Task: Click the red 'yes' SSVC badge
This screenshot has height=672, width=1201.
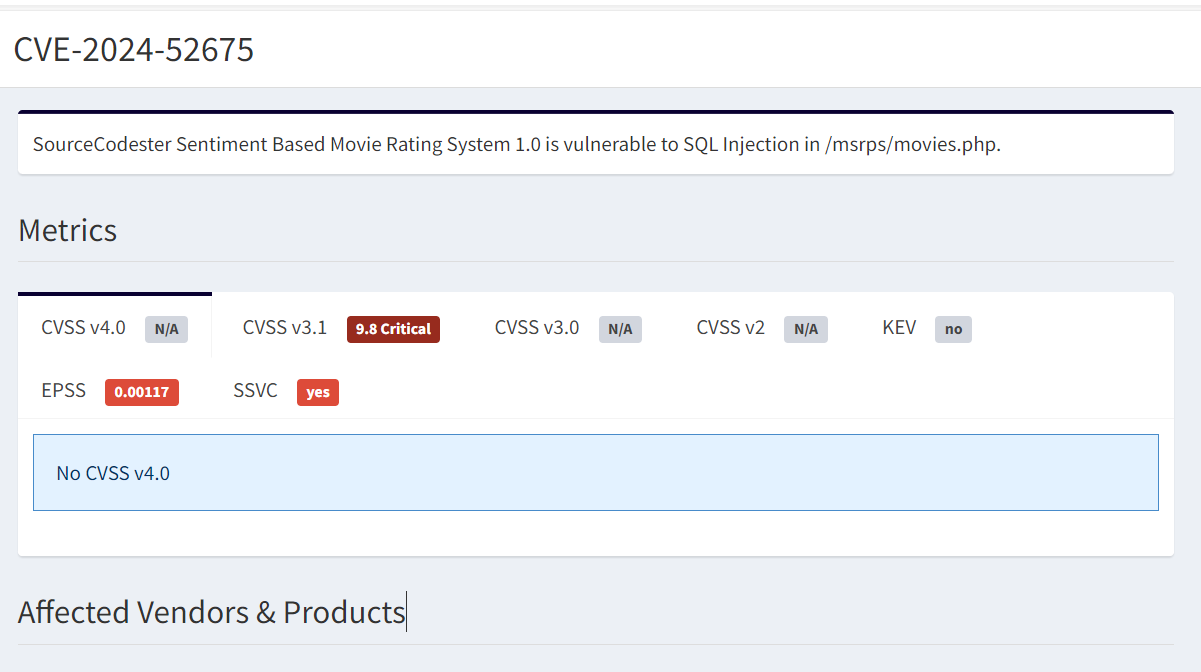Action: point(317,392)
